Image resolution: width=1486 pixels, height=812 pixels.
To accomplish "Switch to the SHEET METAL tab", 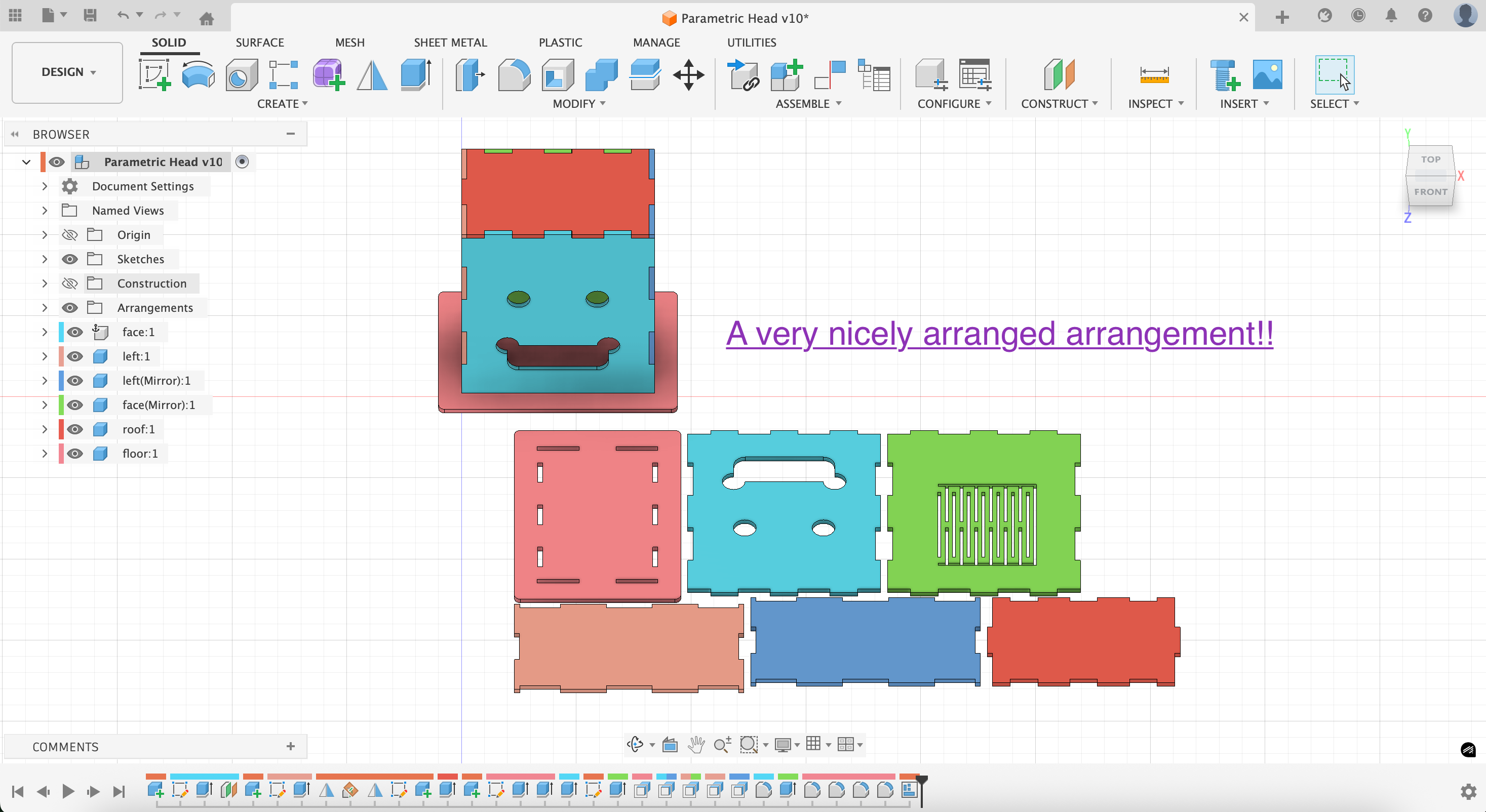I will (x=450, y=42).
